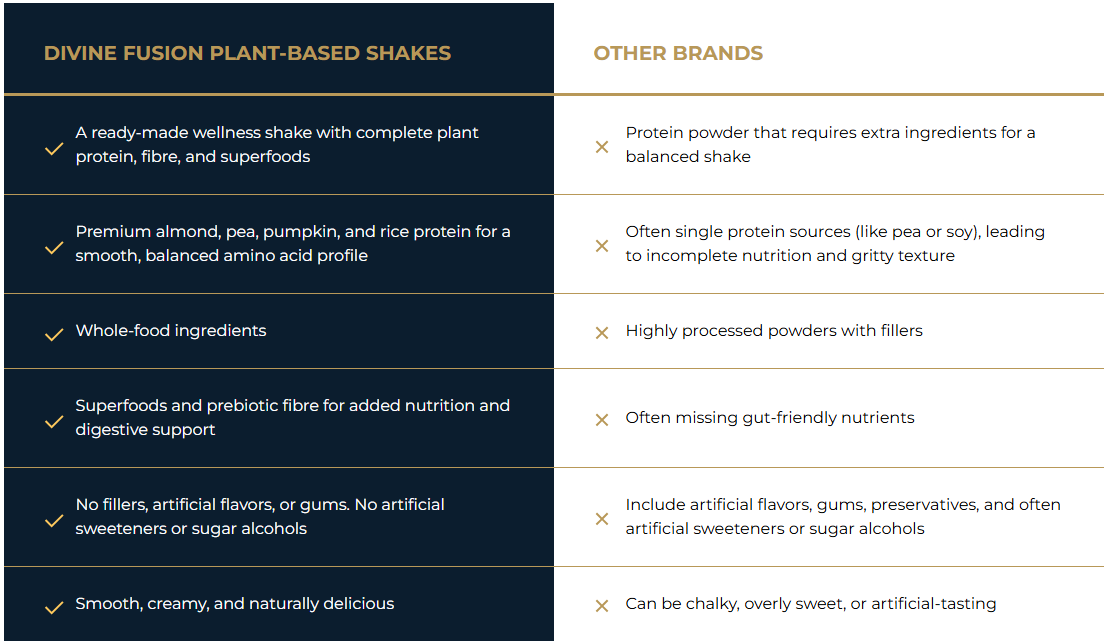Click X icon next to single protein sources

[602, 246]
